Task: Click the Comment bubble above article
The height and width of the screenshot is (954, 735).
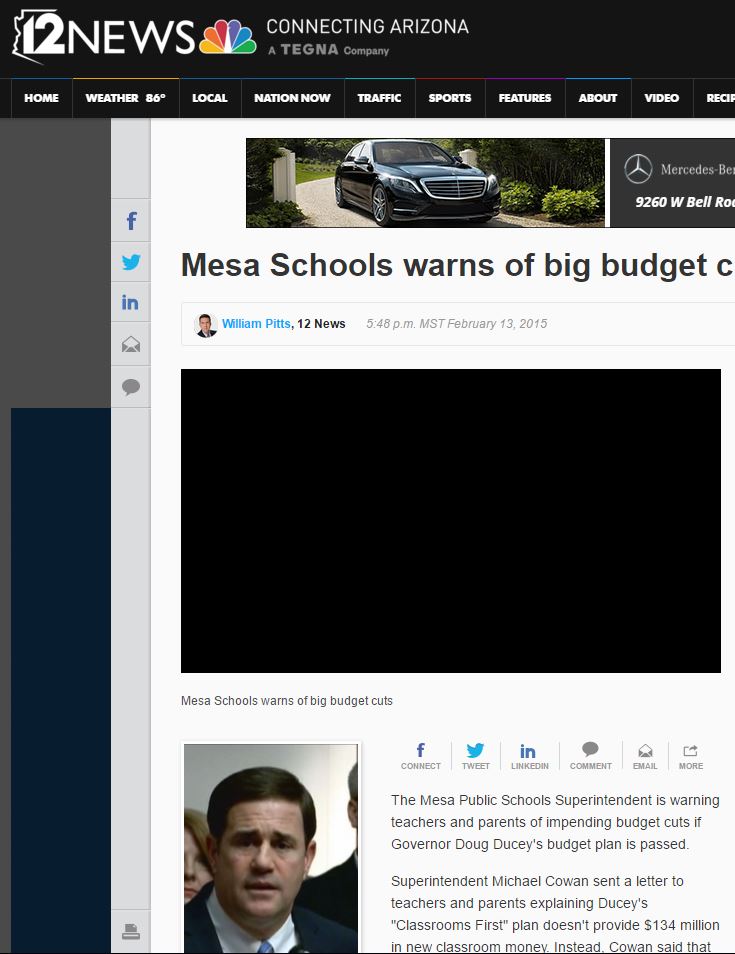Action: tap(590, 756)
